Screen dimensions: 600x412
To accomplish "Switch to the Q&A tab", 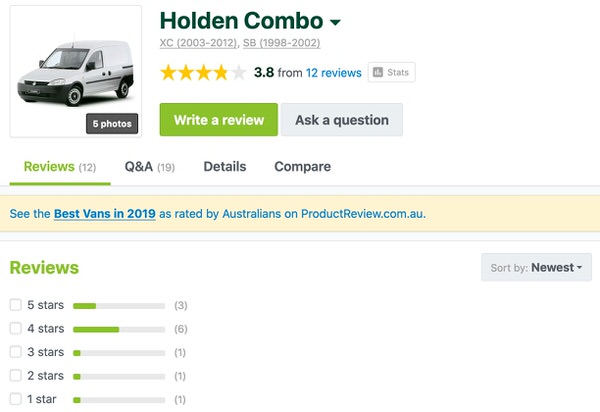I will pos(150,167).
